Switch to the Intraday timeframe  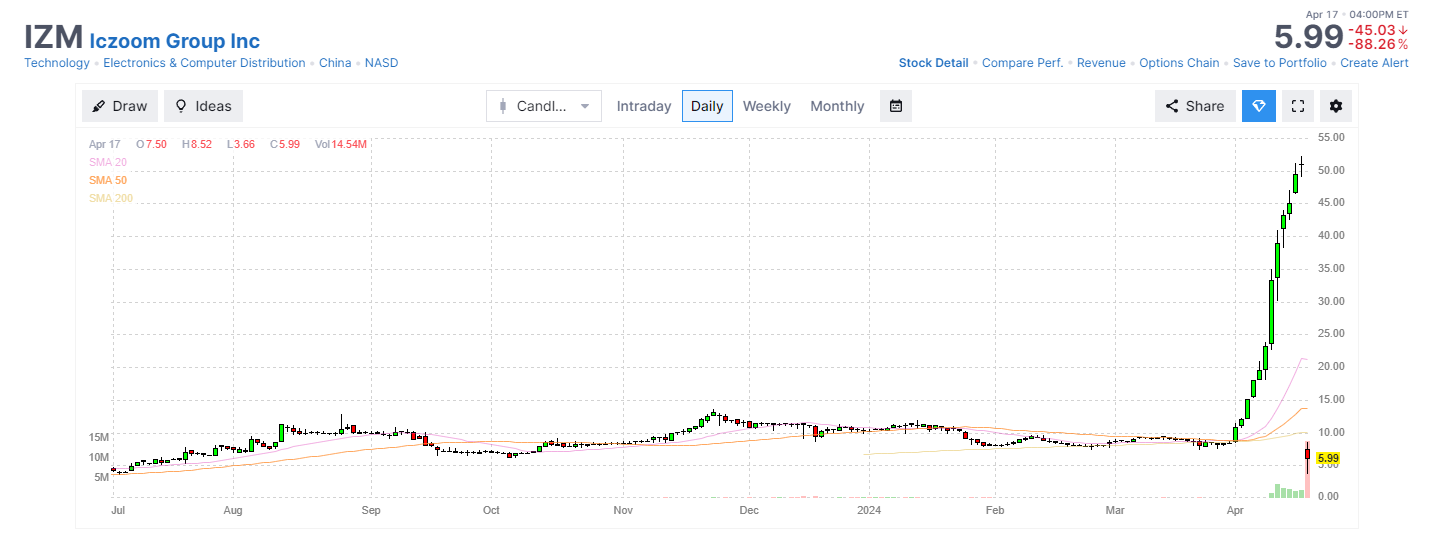644,106
